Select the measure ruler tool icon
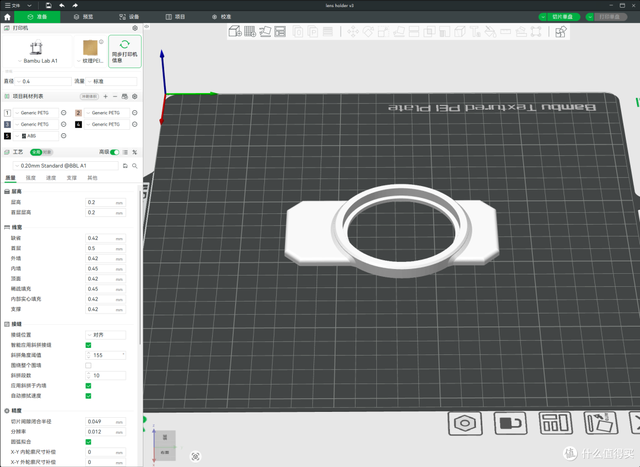The height and width of the screenshot is (467, 640). coord(506,31)
